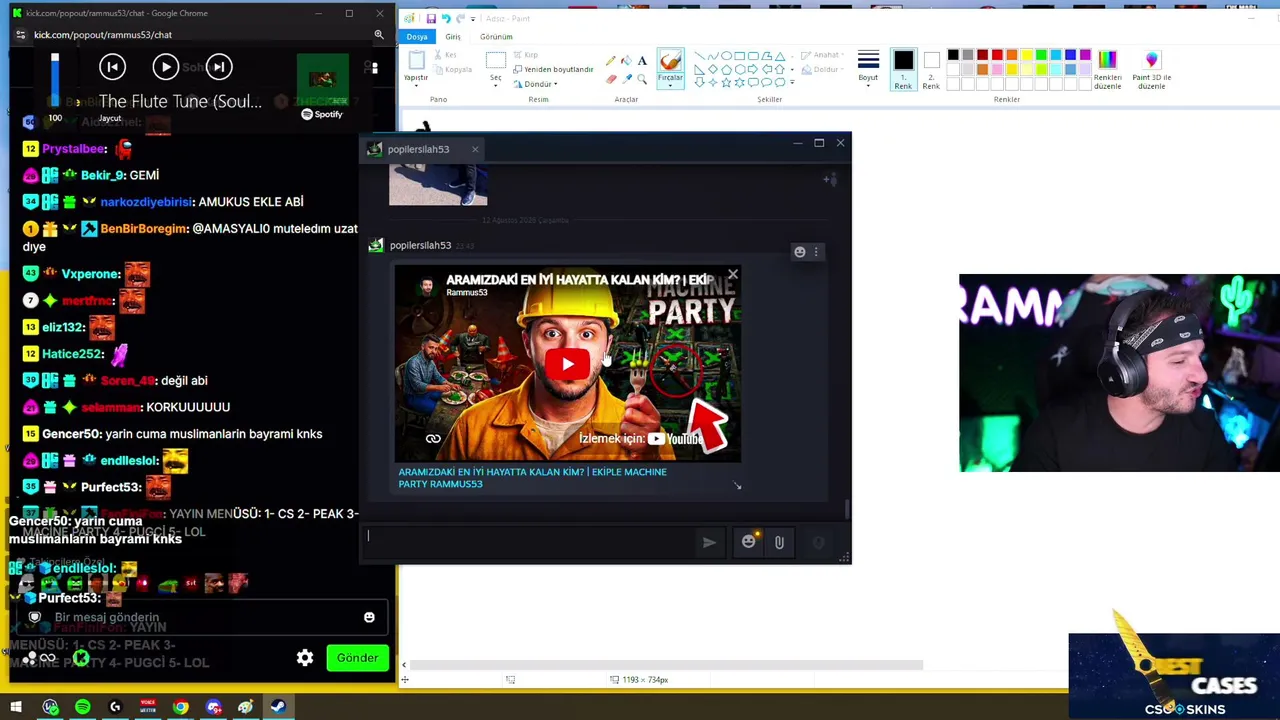Click the green Kick logo icon below chat

point(81,658)
